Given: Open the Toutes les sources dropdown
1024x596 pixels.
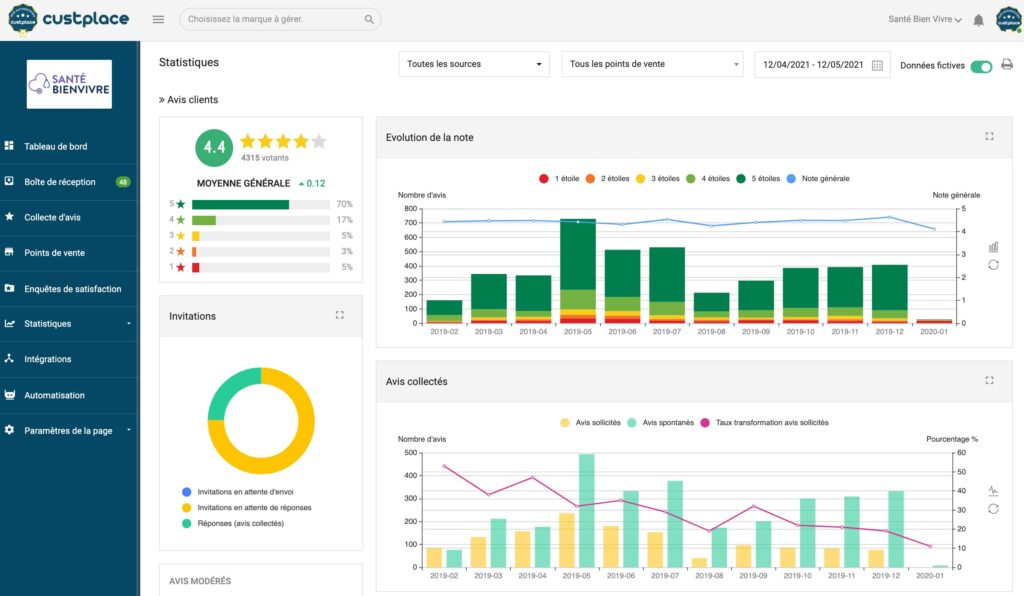Looking at the screenshot, I should tap(473, 63).
